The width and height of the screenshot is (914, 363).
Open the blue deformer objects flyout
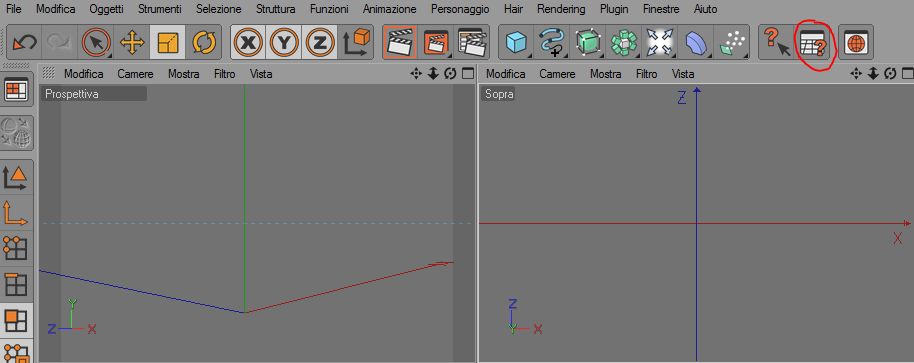click(696, 42)
